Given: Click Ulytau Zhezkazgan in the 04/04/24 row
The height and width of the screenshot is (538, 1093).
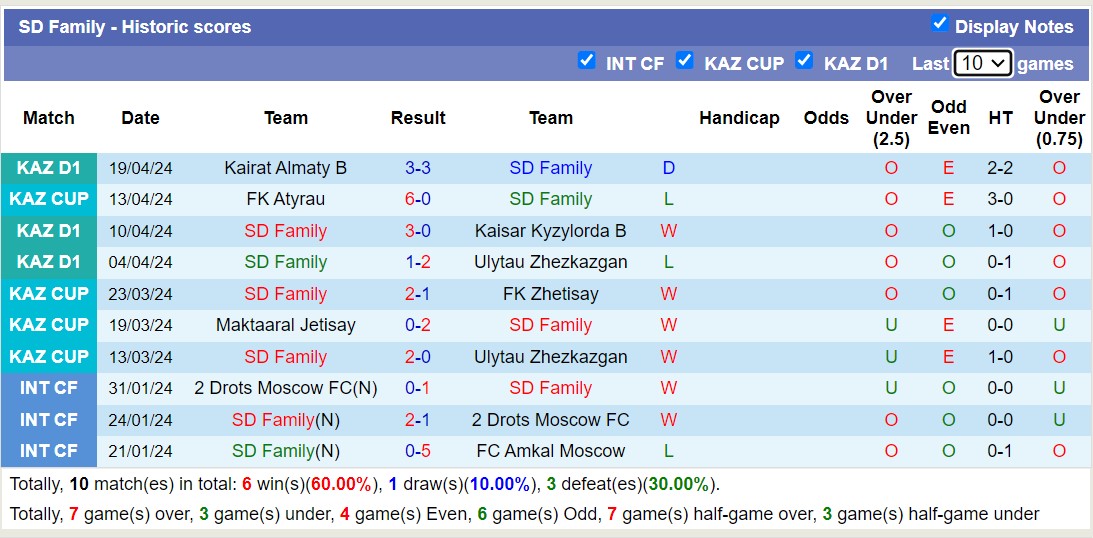Looking at the screenshot, I should coord(551,262).
